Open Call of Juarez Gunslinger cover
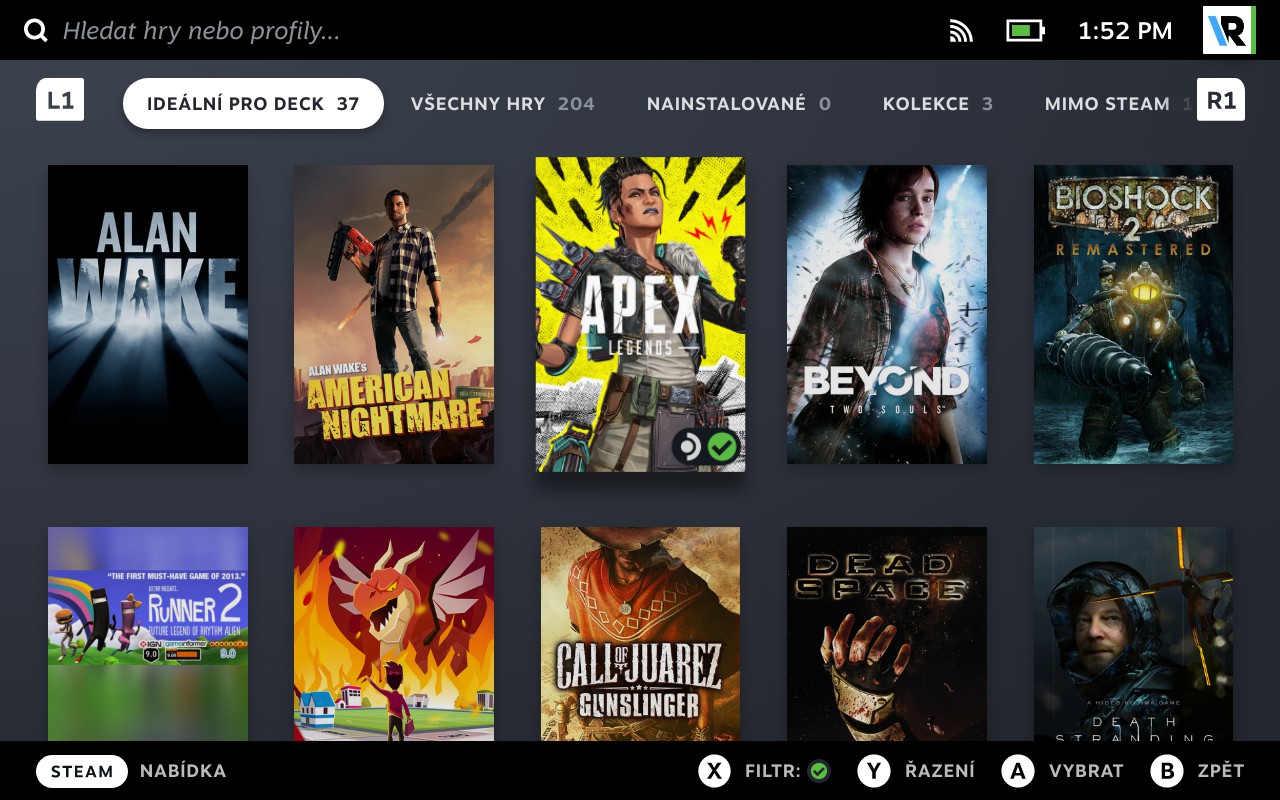The height and width of the screenshot is (800, 1280). pyautogui.click(x=640, y=634)
